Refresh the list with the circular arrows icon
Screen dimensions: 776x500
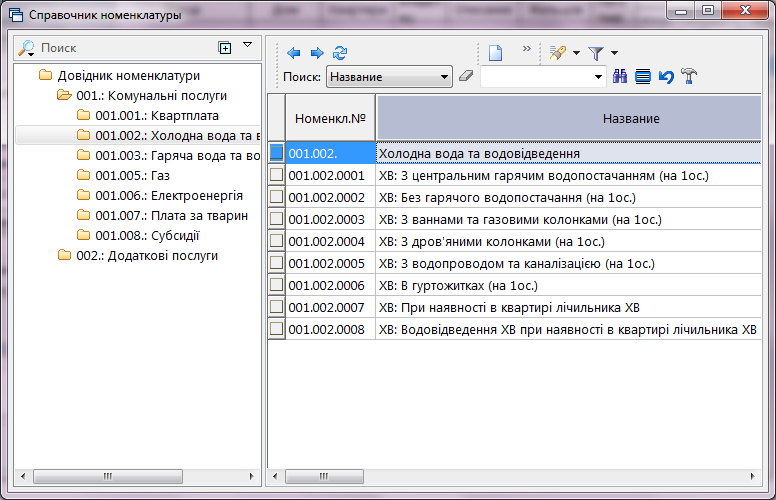point(340,53)
